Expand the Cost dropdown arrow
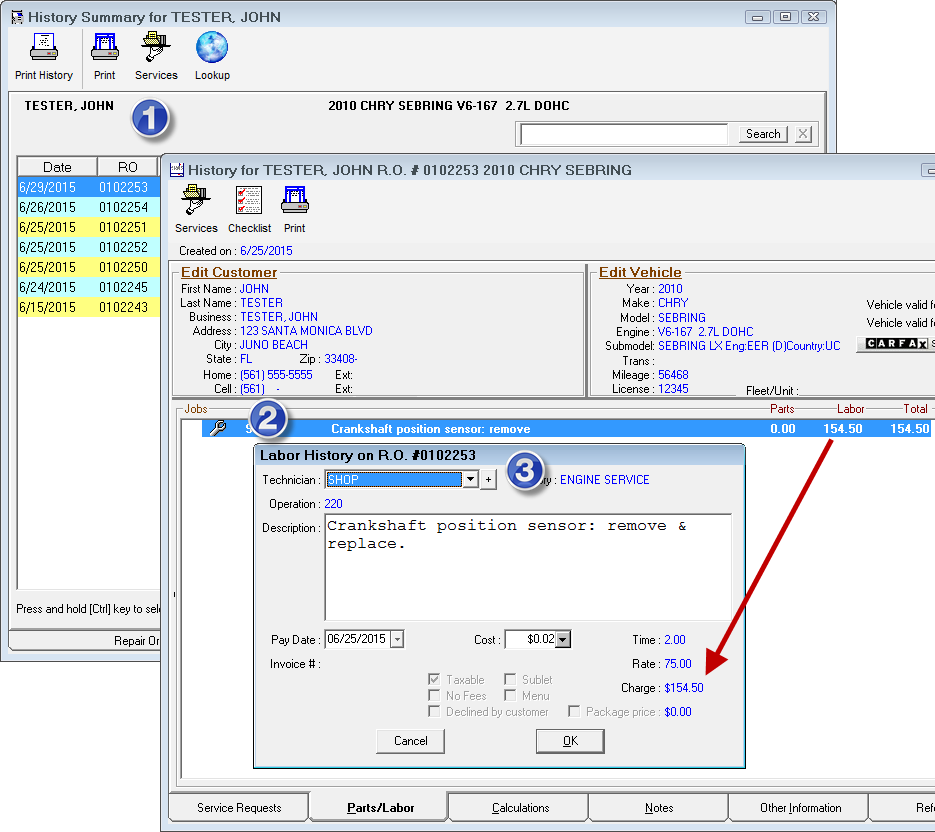 tap(562, 640)
